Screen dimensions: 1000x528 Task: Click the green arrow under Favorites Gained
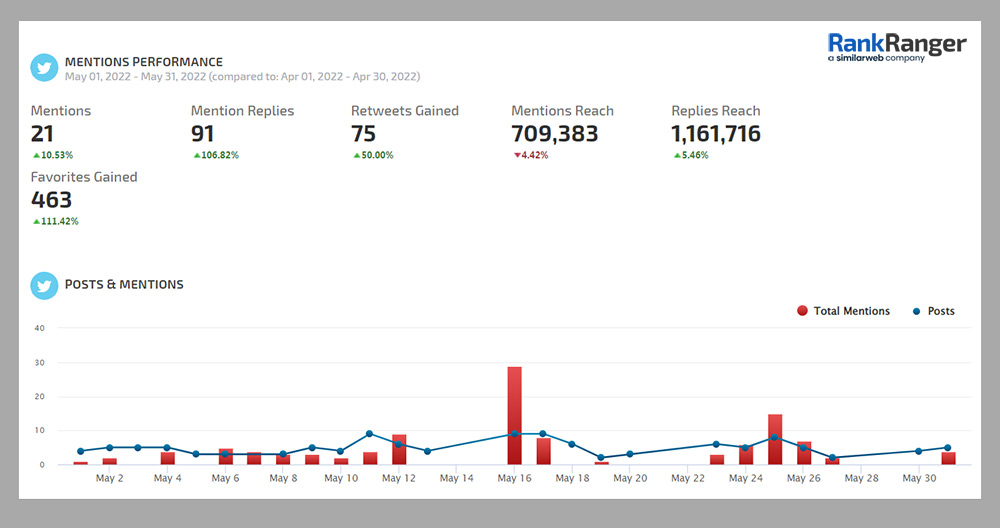36,222
